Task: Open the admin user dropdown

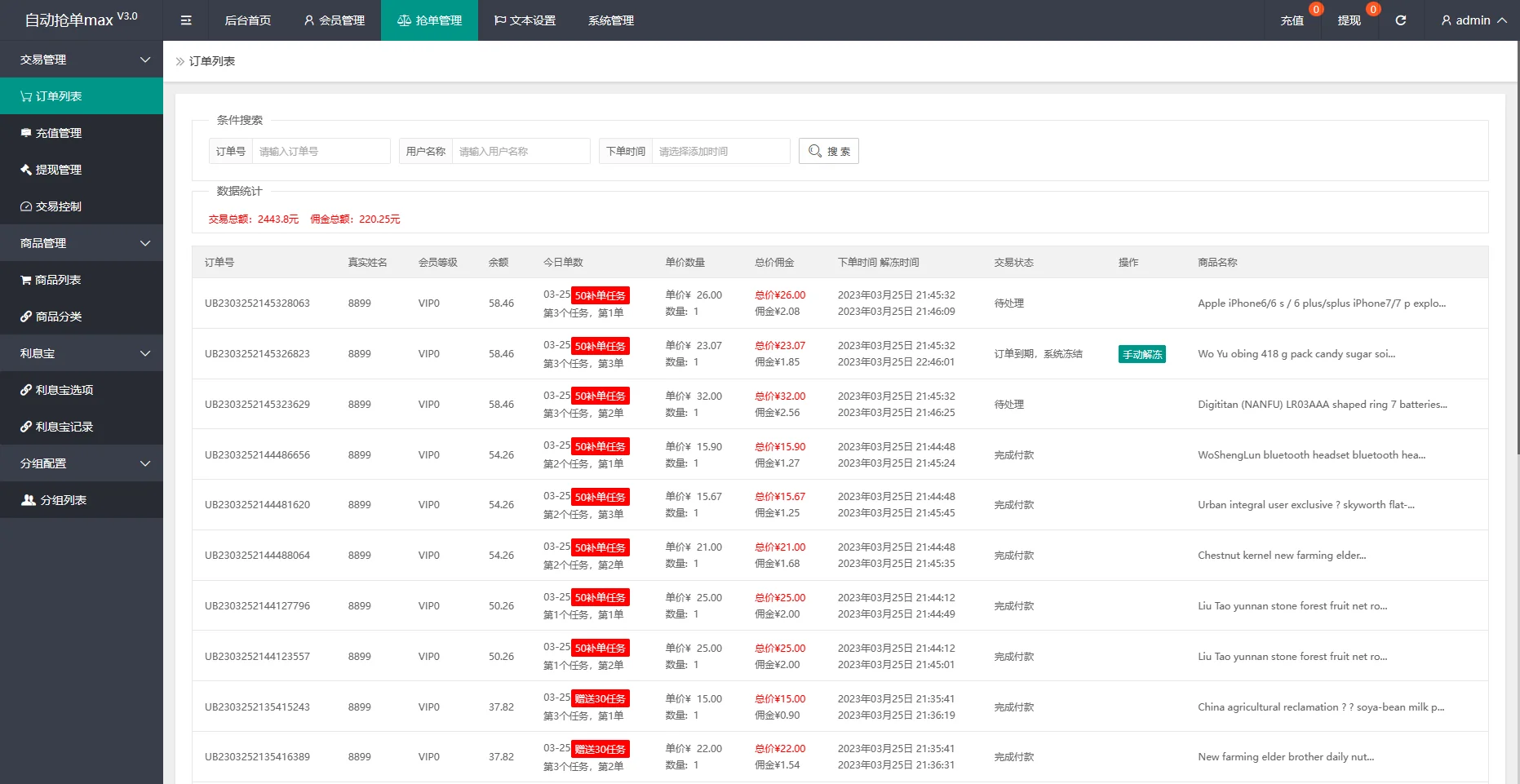Action: click(1473, 20)
